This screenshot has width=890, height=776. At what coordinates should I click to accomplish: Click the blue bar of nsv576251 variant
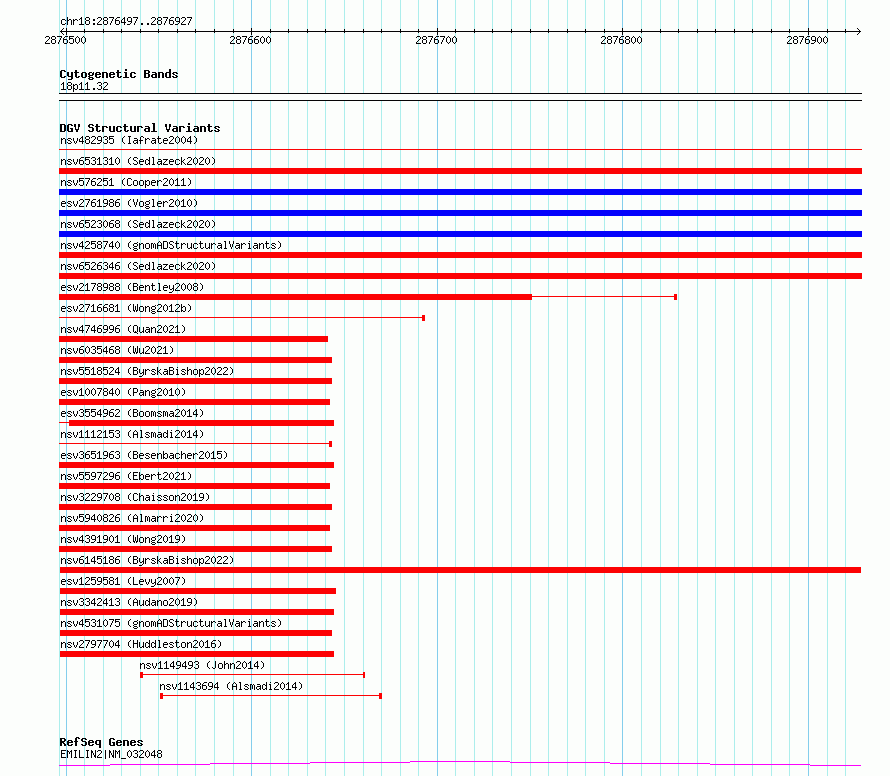click(460, 192)
